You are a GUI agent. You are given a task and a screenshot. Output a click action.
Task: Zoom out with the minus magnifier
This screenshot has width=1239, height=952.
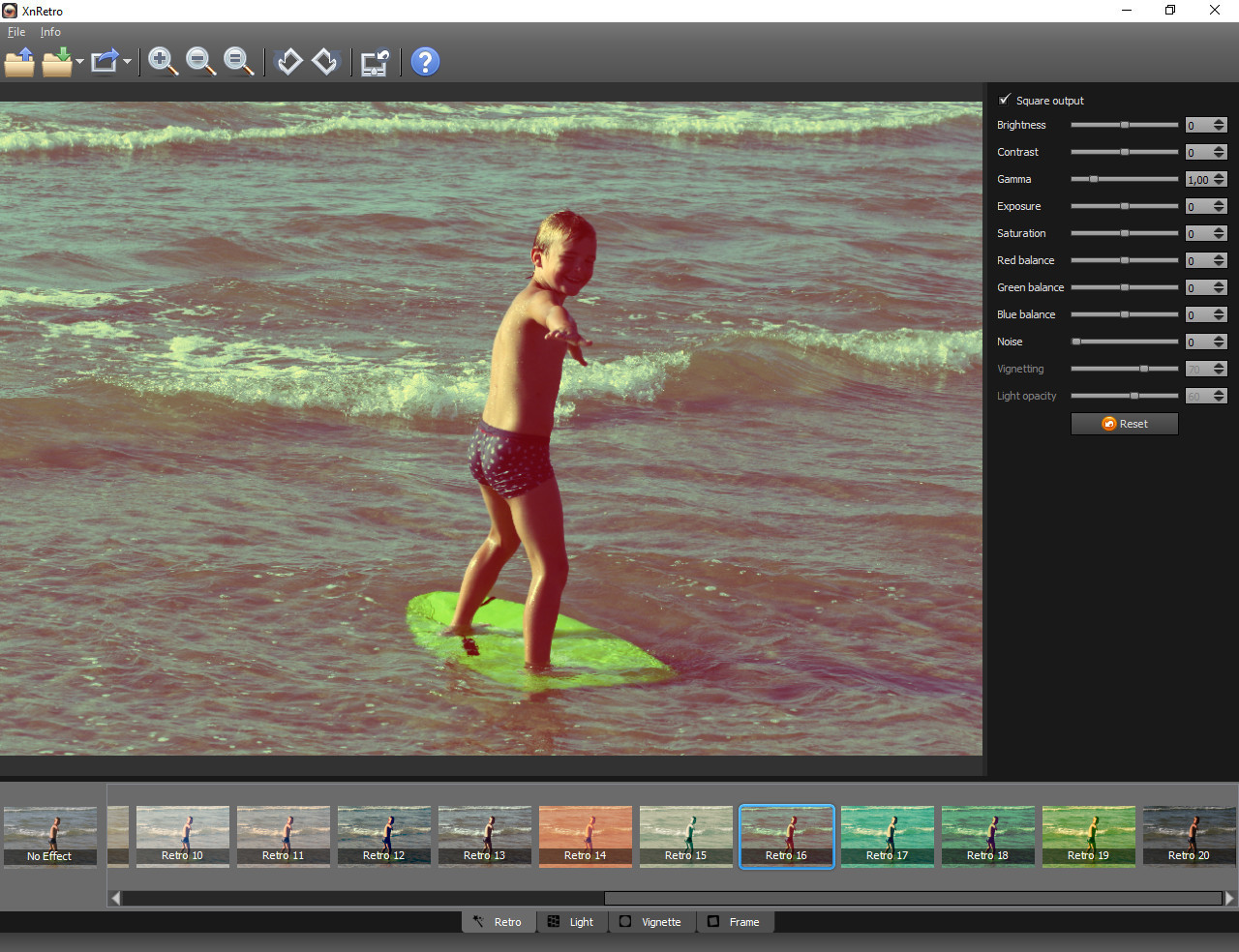coord(200,62)
